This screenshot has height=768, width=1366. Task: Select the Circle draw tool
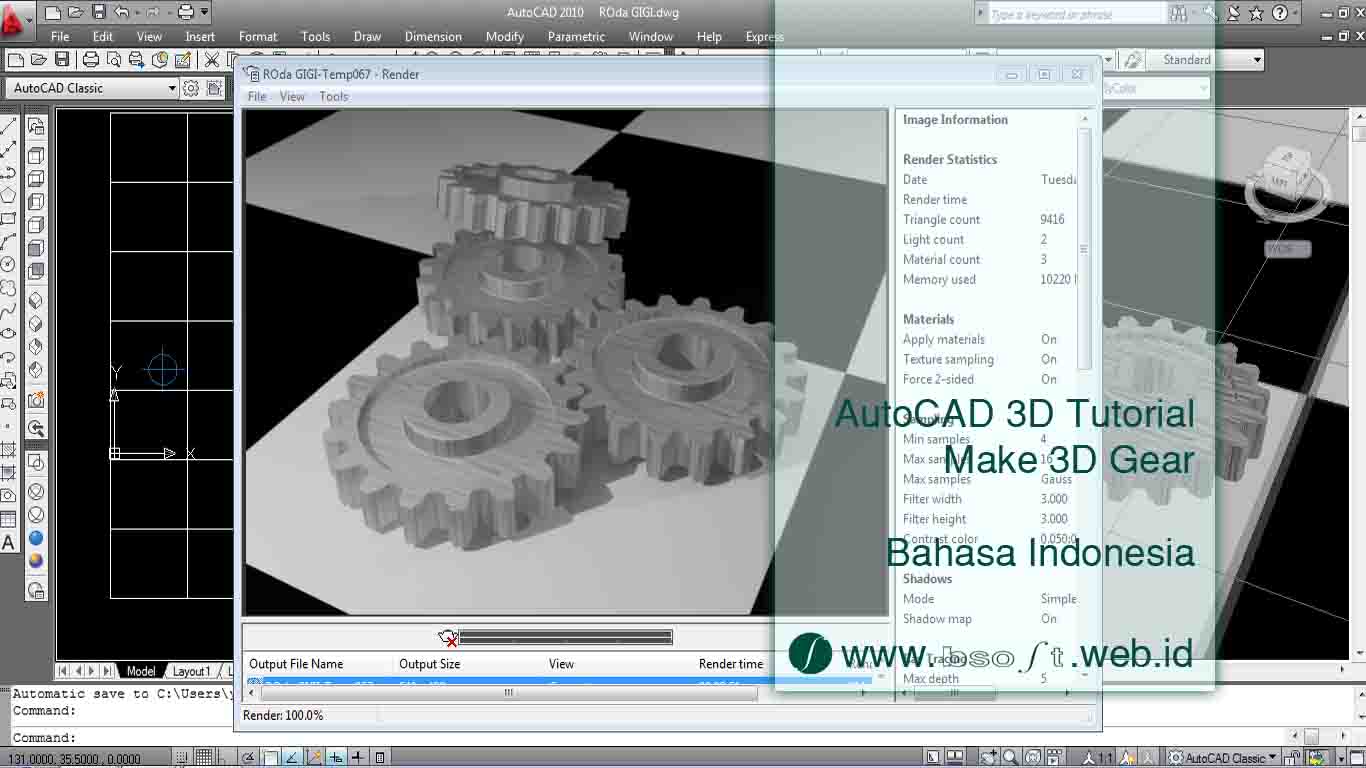[x=8, y=264]
